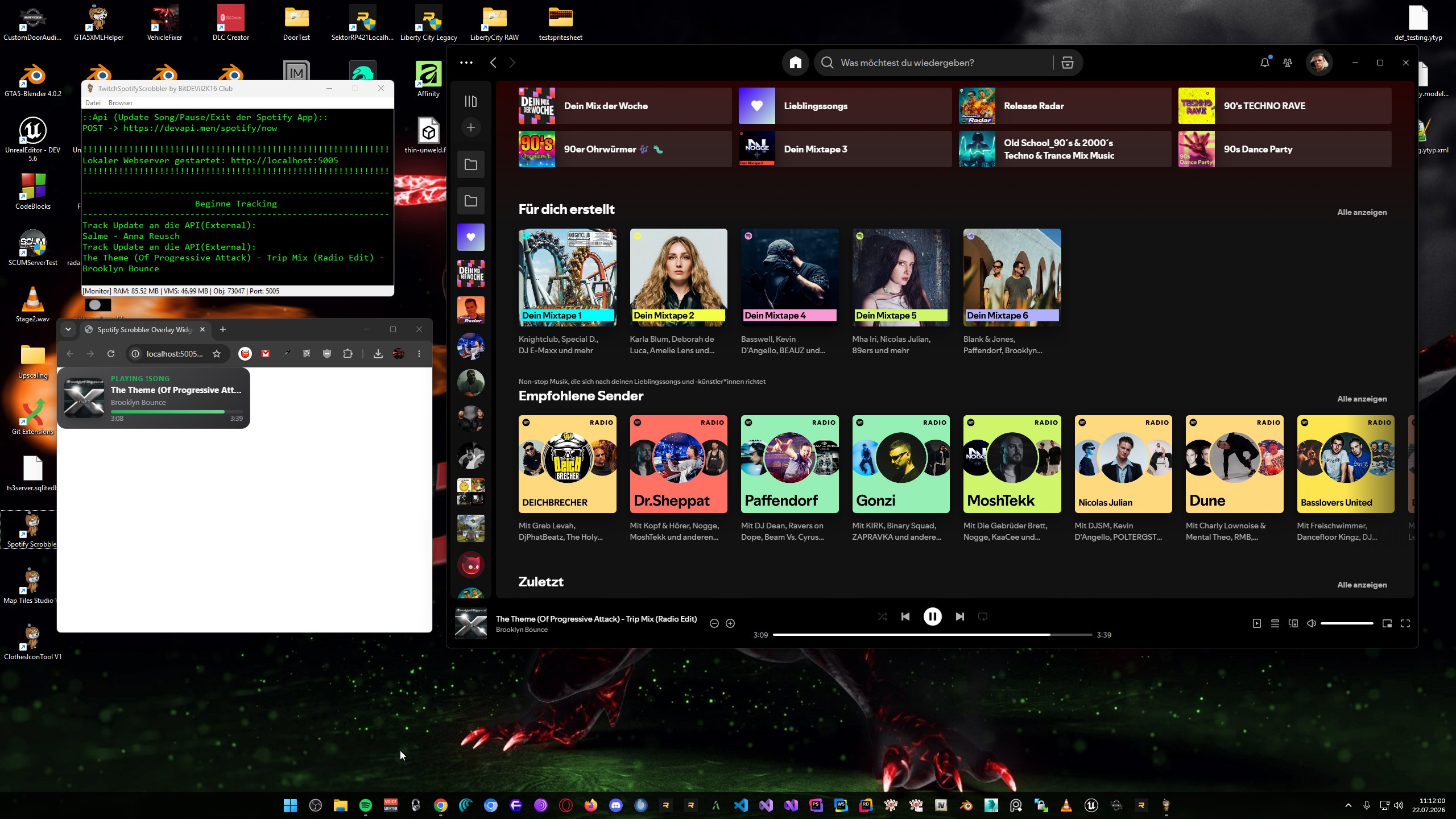Enter Spotify fullscreen mode

coord(1405,624)
